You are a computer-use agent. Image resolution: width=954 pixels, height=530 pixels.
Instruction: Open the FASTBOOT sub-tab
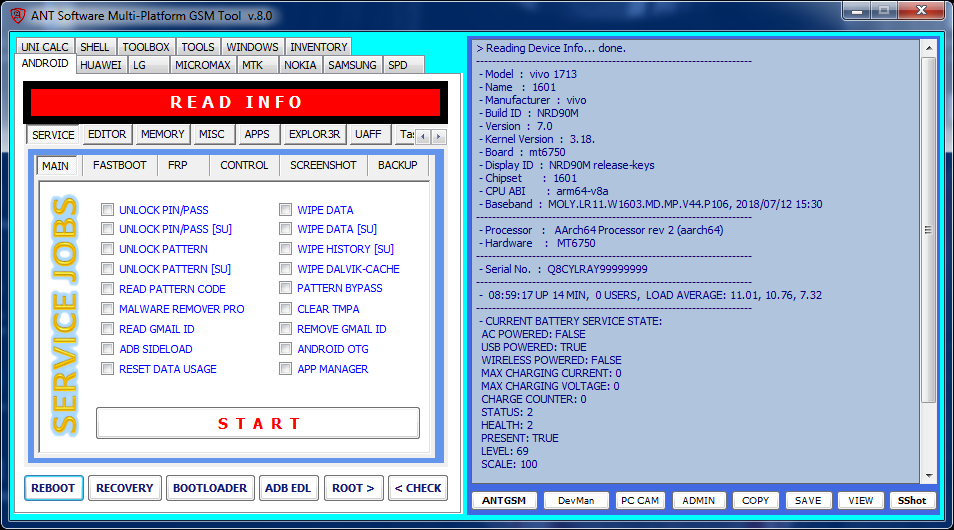119,166
